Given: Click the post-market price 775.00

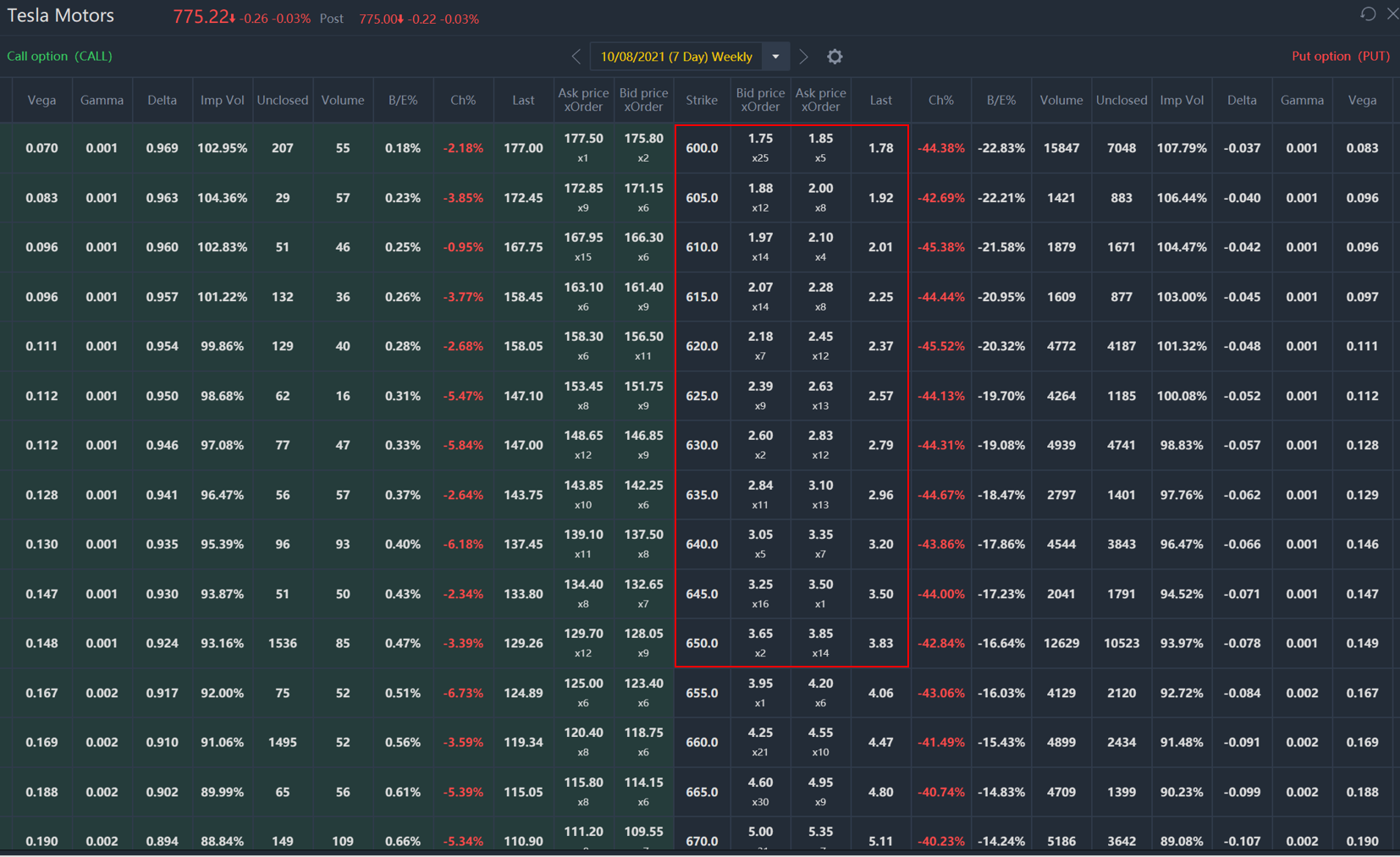Looking at the screenshot, I should 379,19.
